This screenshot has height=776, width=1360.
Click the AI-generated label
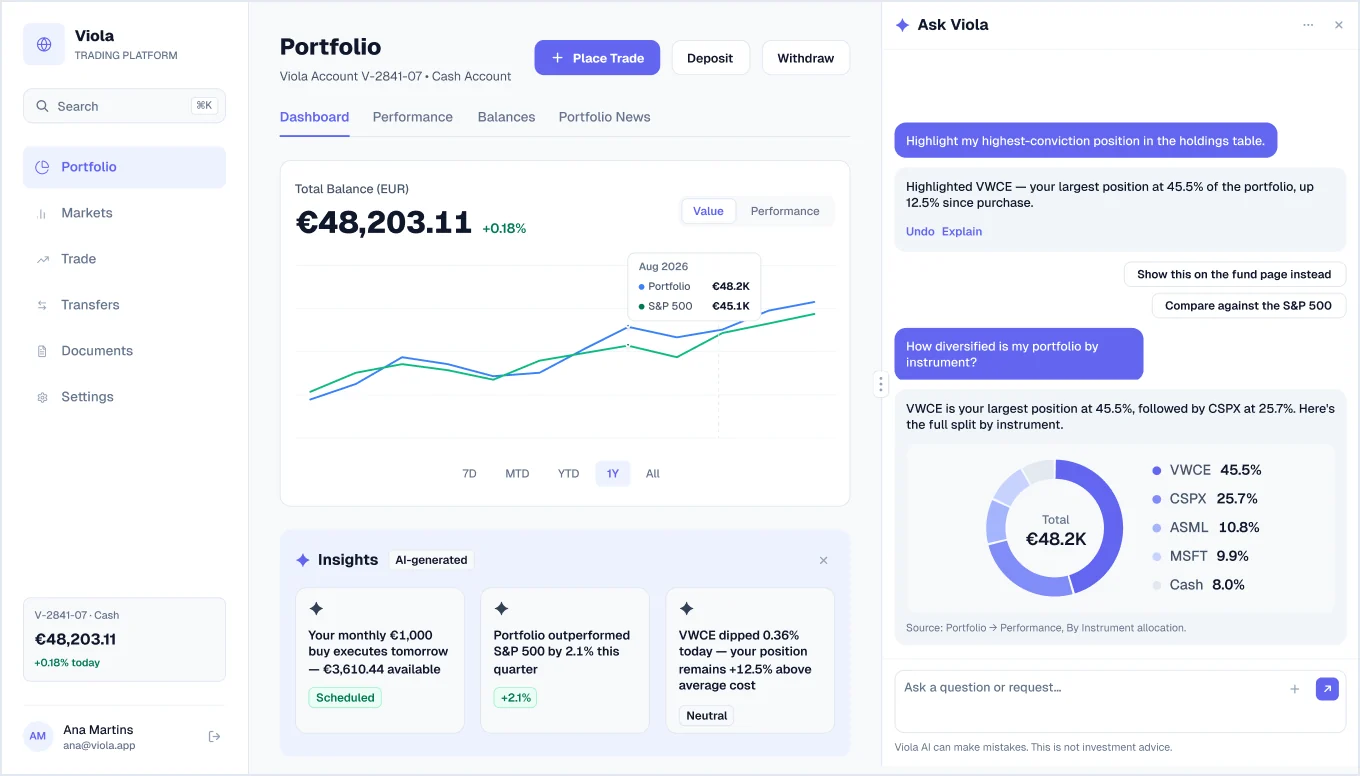tap(431, 560)
